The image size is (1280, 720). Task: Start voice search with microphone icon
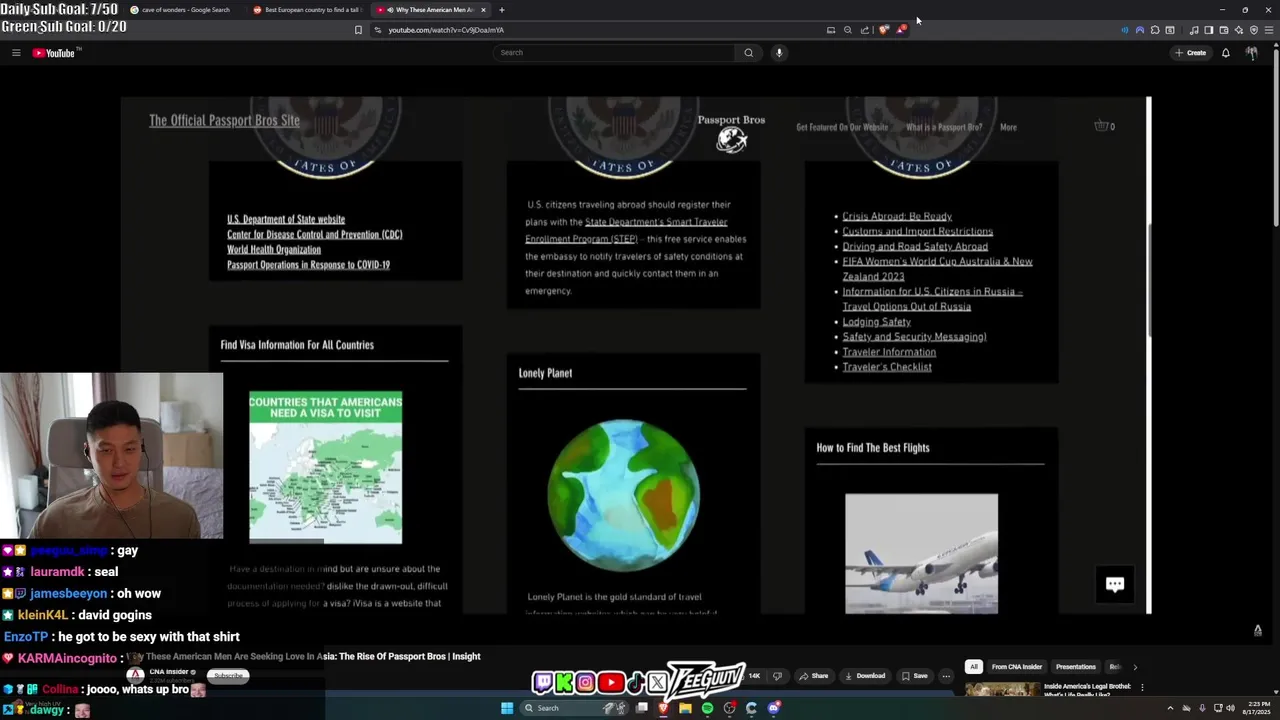point(779,53)
